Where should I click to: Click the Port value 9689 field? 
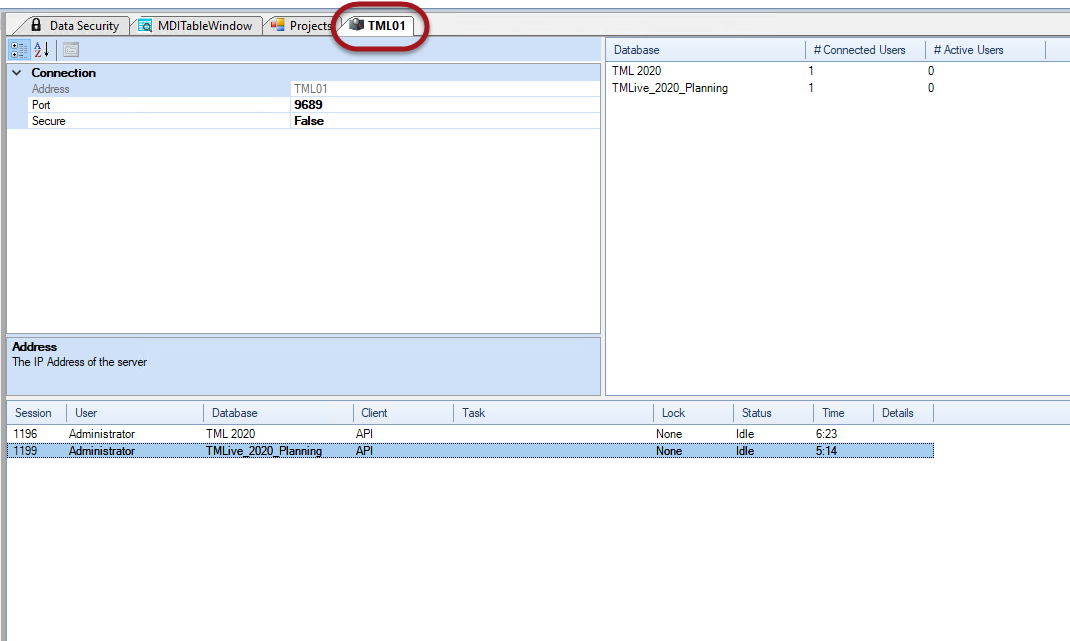click(x=309, y=105)
